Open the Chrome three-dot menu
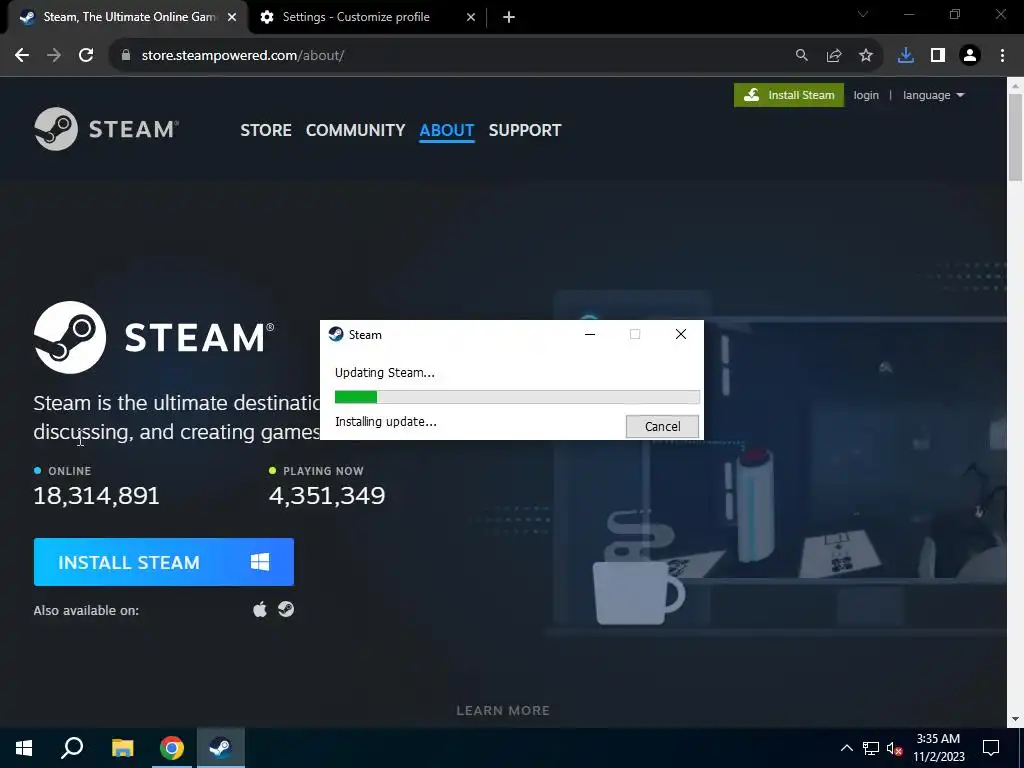The width and height of the screenshot is (1024, 768). click(x=1002, y=56)
